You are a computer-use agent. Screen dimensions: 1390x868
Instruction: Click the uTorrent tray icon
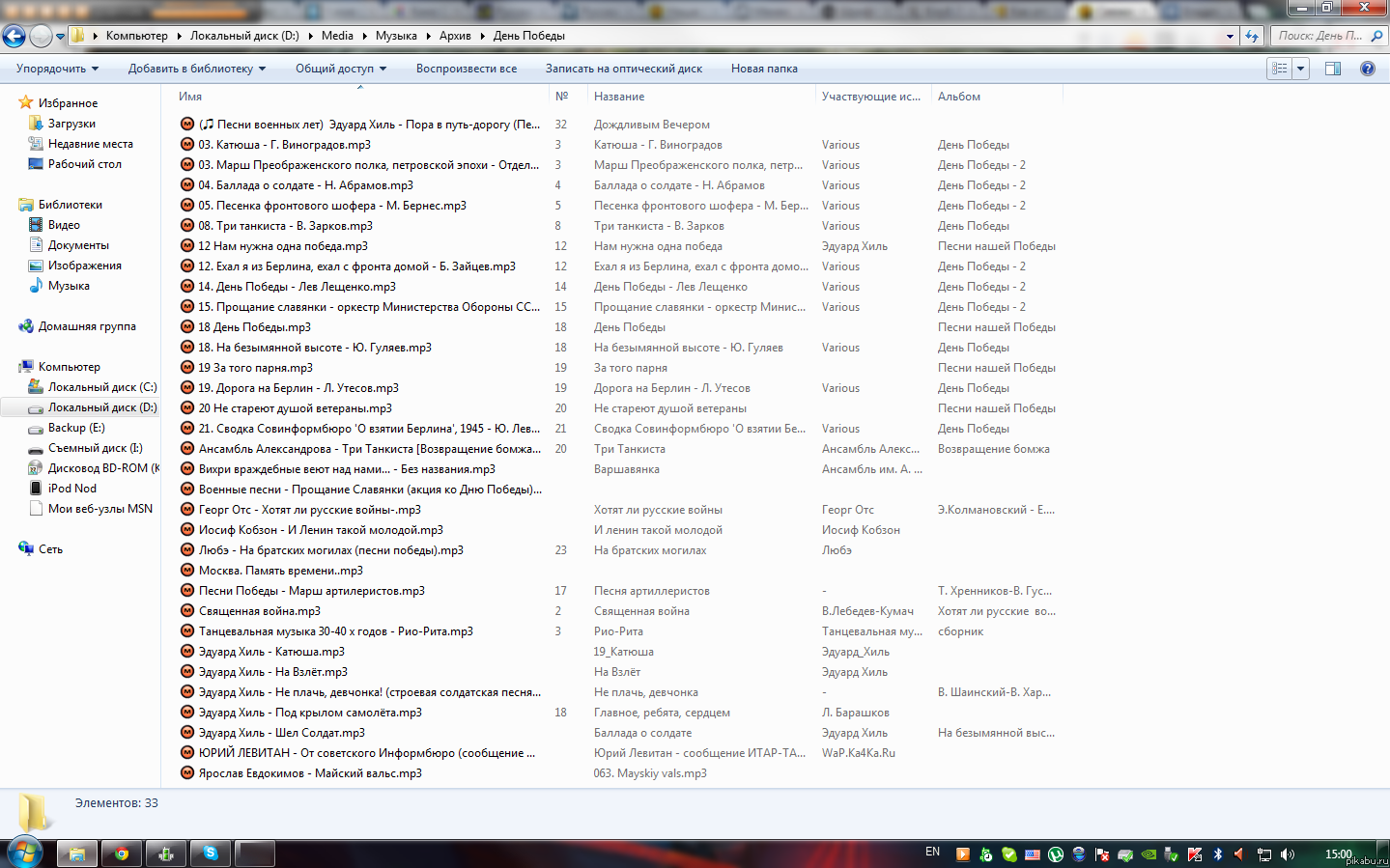click(1056, 854)
